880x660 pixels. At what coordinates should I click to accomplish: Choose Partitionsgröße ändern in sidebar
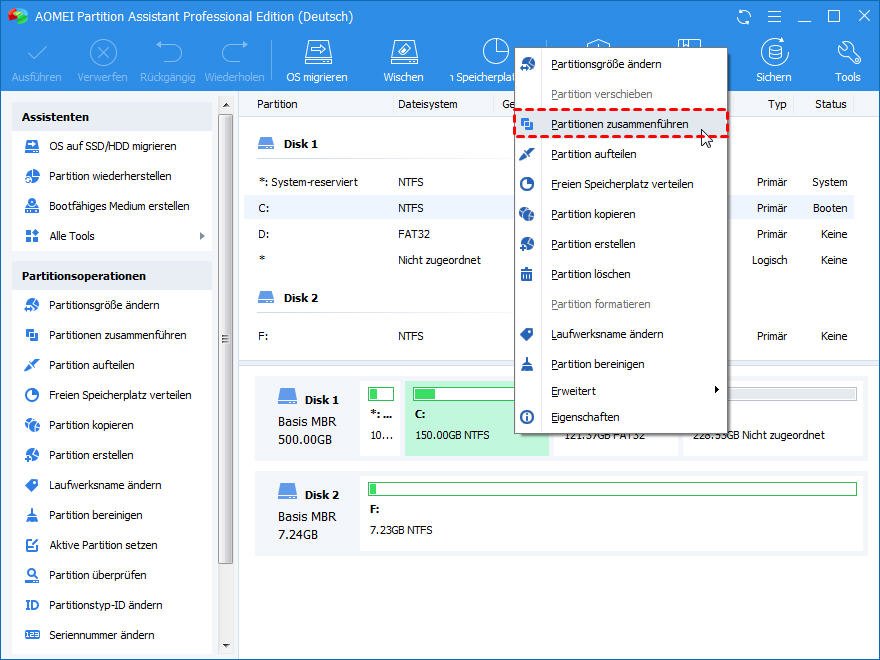point(104,305)
